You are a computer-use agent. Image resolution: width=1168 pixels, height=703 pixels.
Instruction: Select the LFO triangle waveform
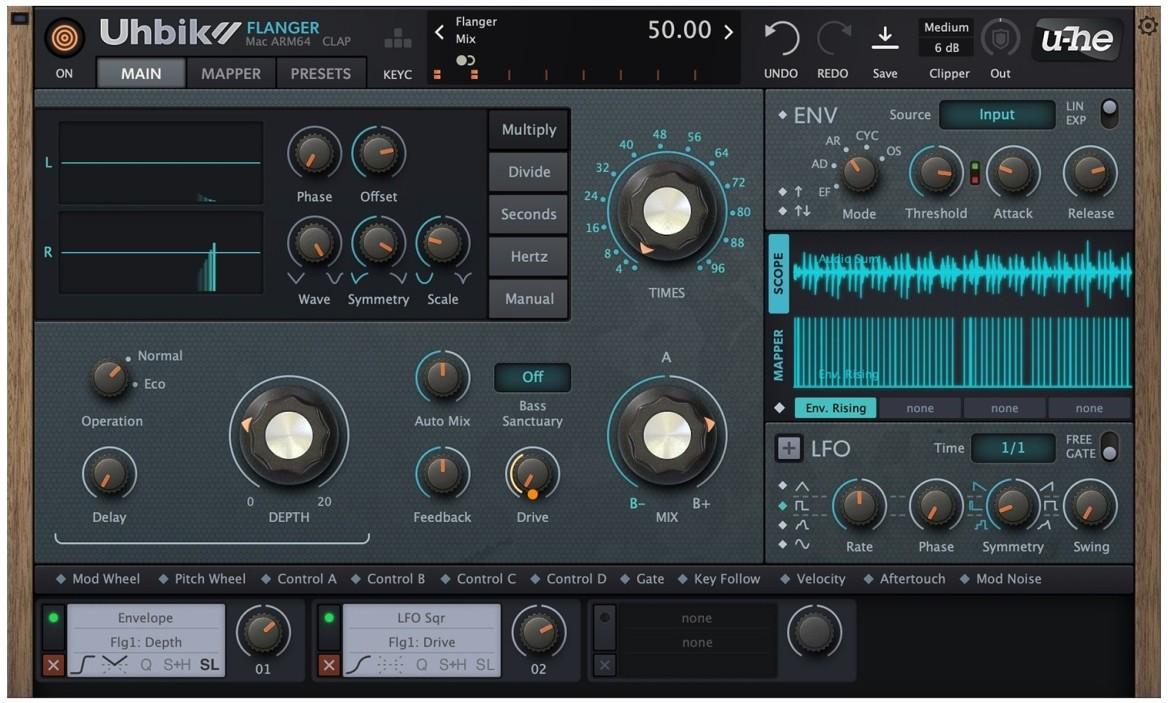tap(802, 486)
